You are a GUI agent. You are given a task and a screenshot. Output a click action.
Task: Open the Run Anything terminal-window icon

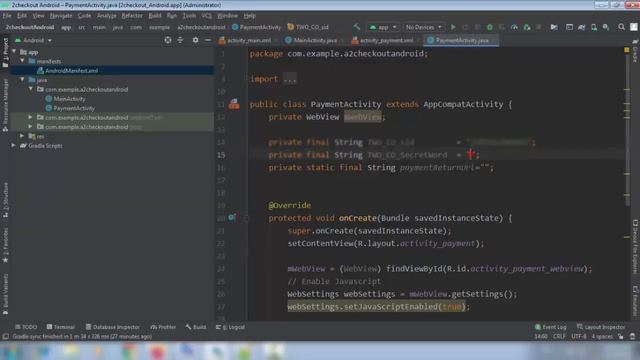(x=569, y=27)
